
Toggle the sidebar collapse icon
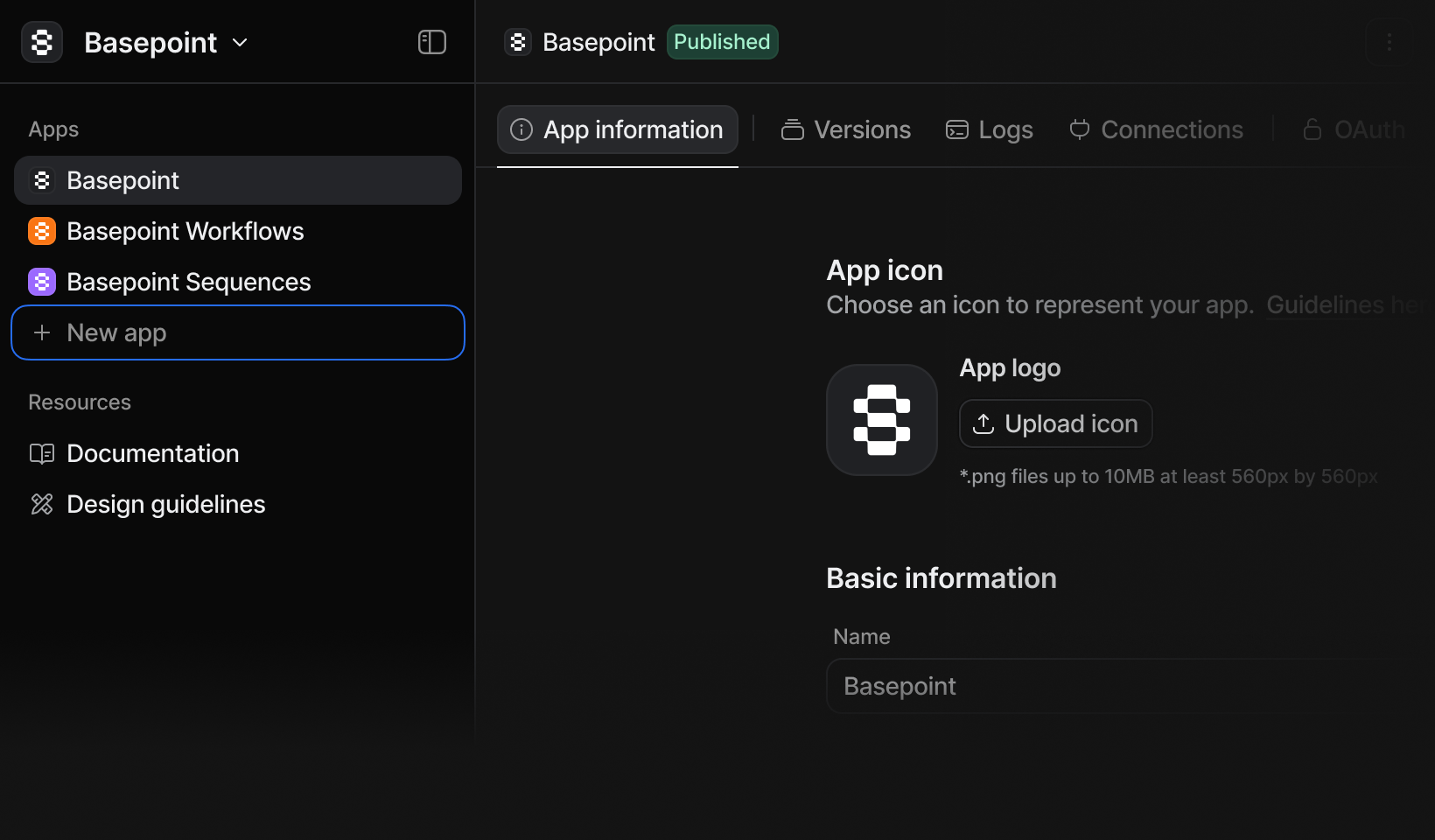click(432, 42)
